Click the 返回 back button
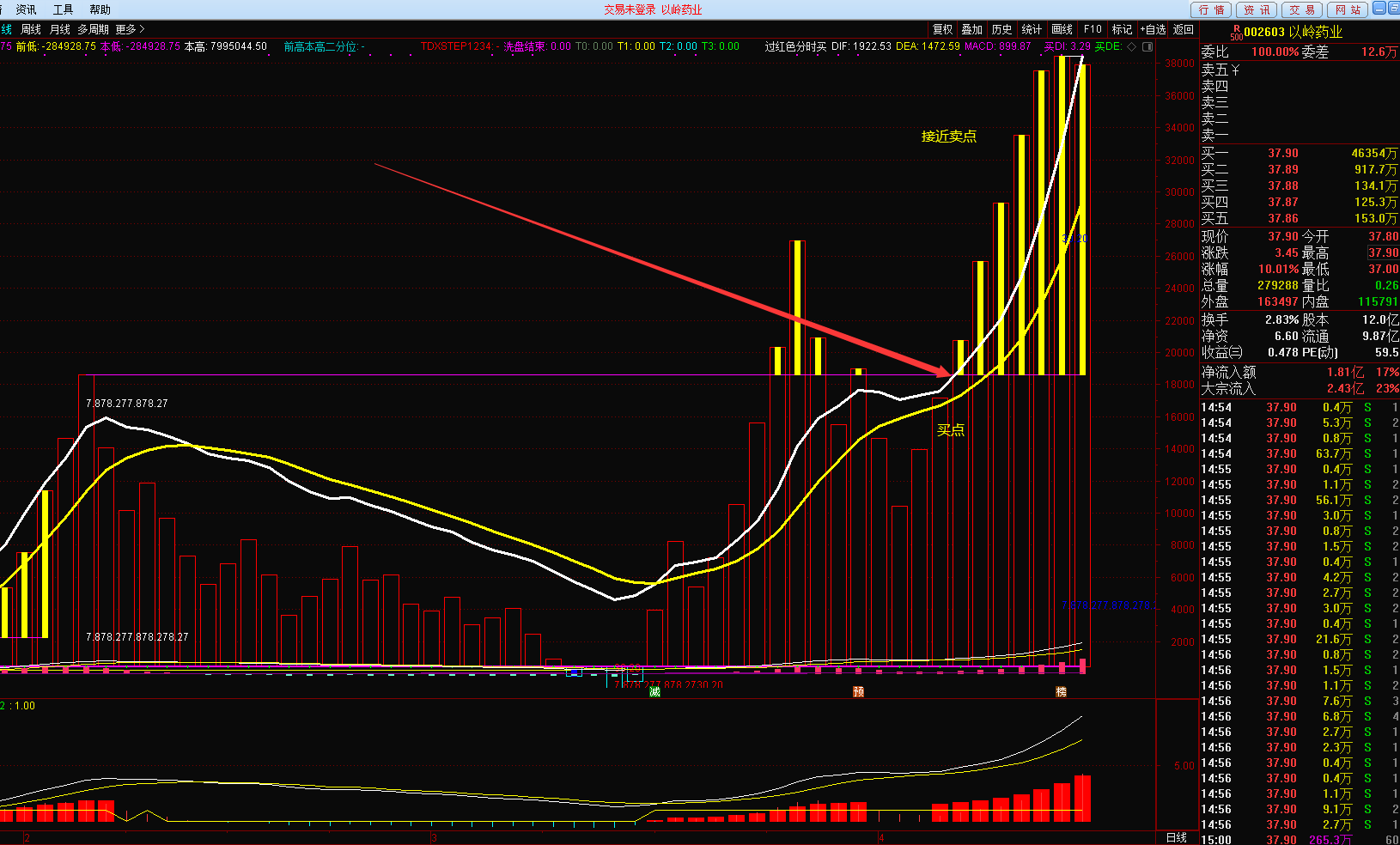This screenshot has width=1400, height=845. tap(1184, 29)
